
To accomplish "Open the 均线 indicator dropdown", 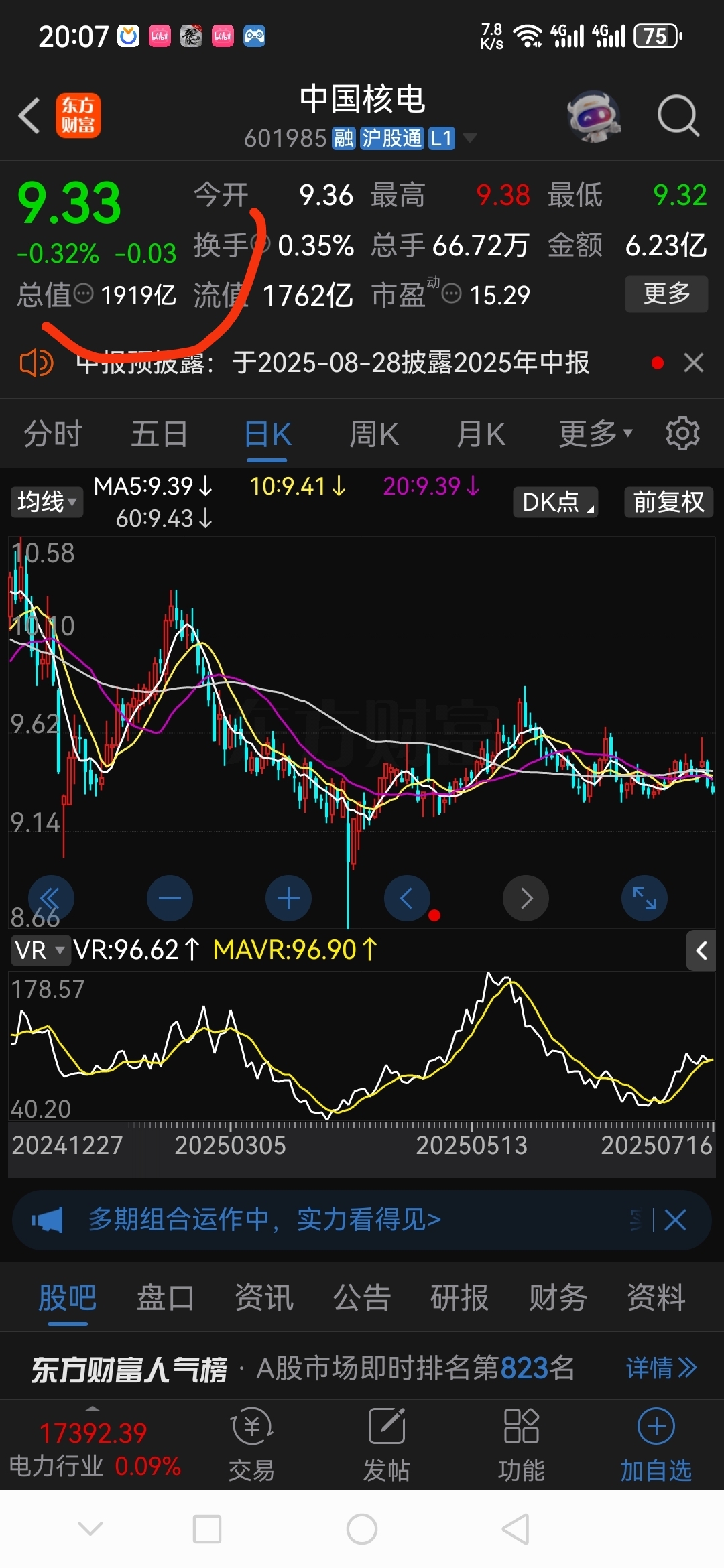I will pos(47,502).
